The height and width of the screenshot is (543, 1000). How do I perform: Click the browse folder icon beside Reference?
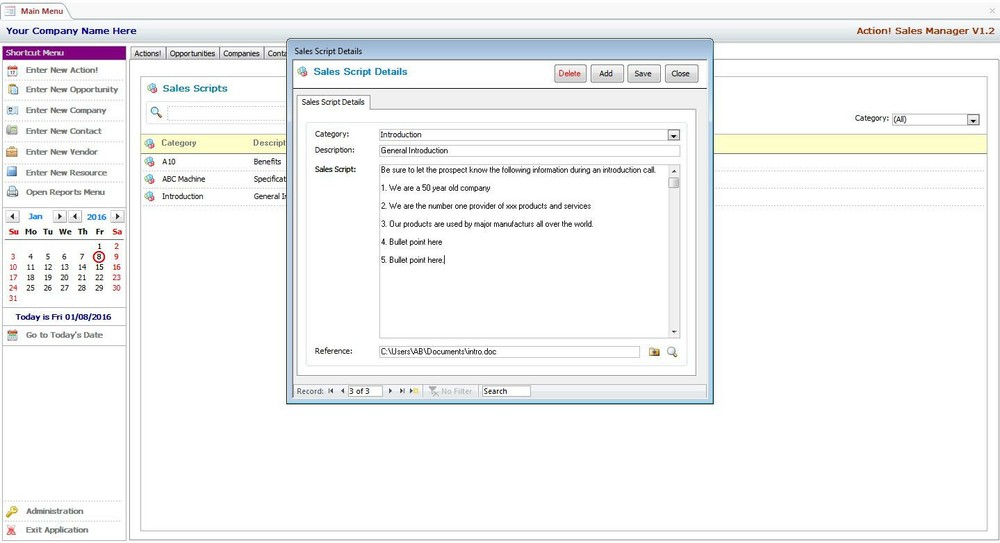(x=654, y=352)
